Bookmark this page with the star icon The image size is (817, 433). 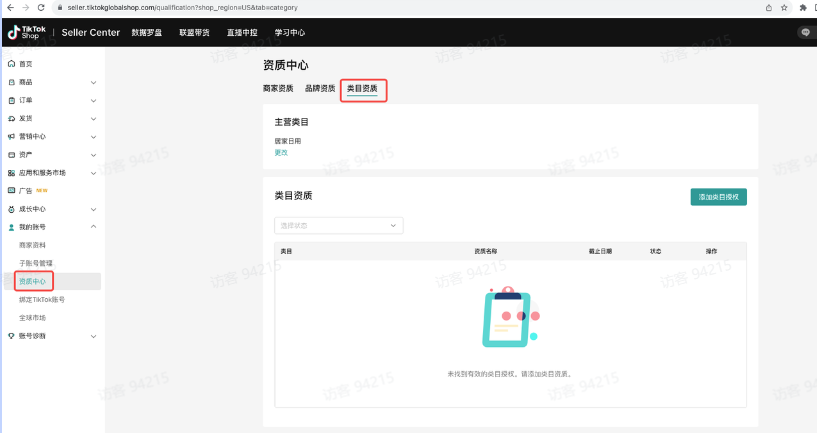pos(785,7)
